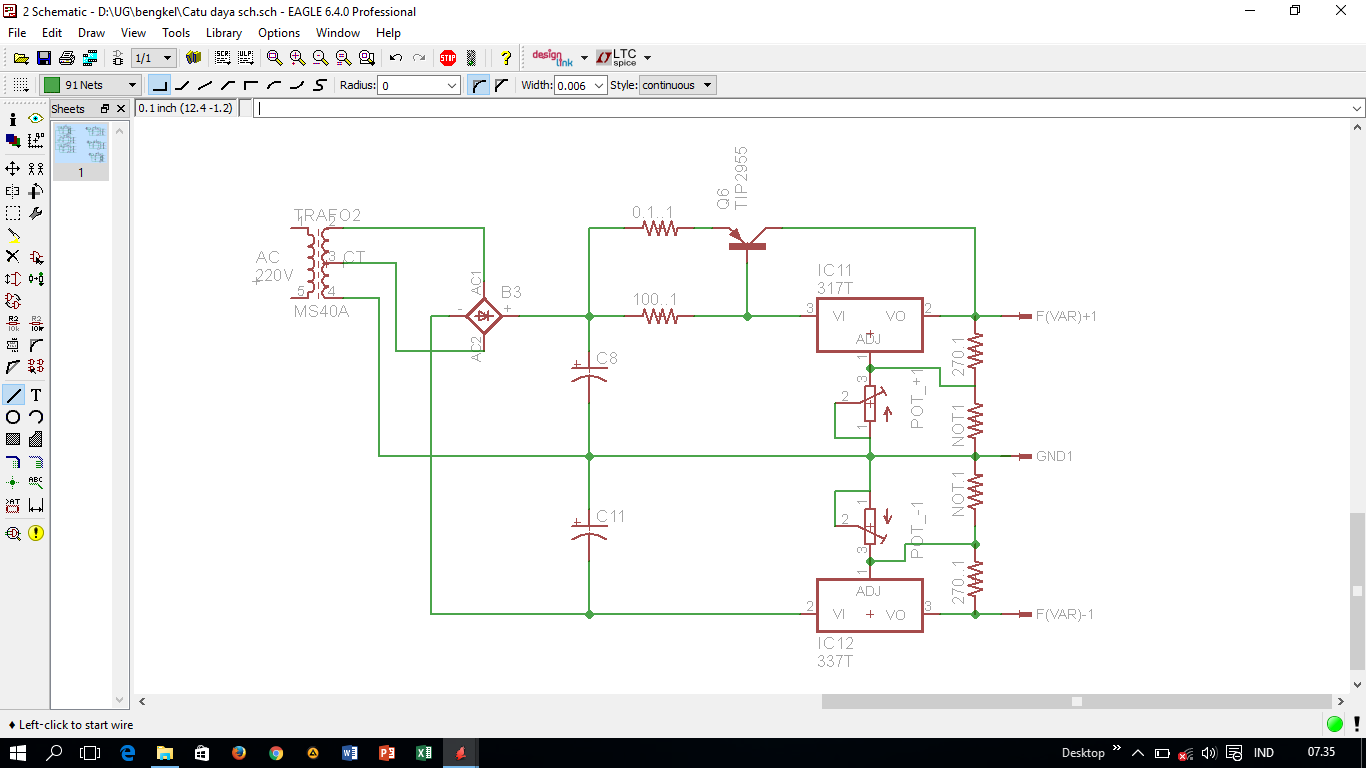Open the Errors yellow exclamation tool

click(36, 533)
